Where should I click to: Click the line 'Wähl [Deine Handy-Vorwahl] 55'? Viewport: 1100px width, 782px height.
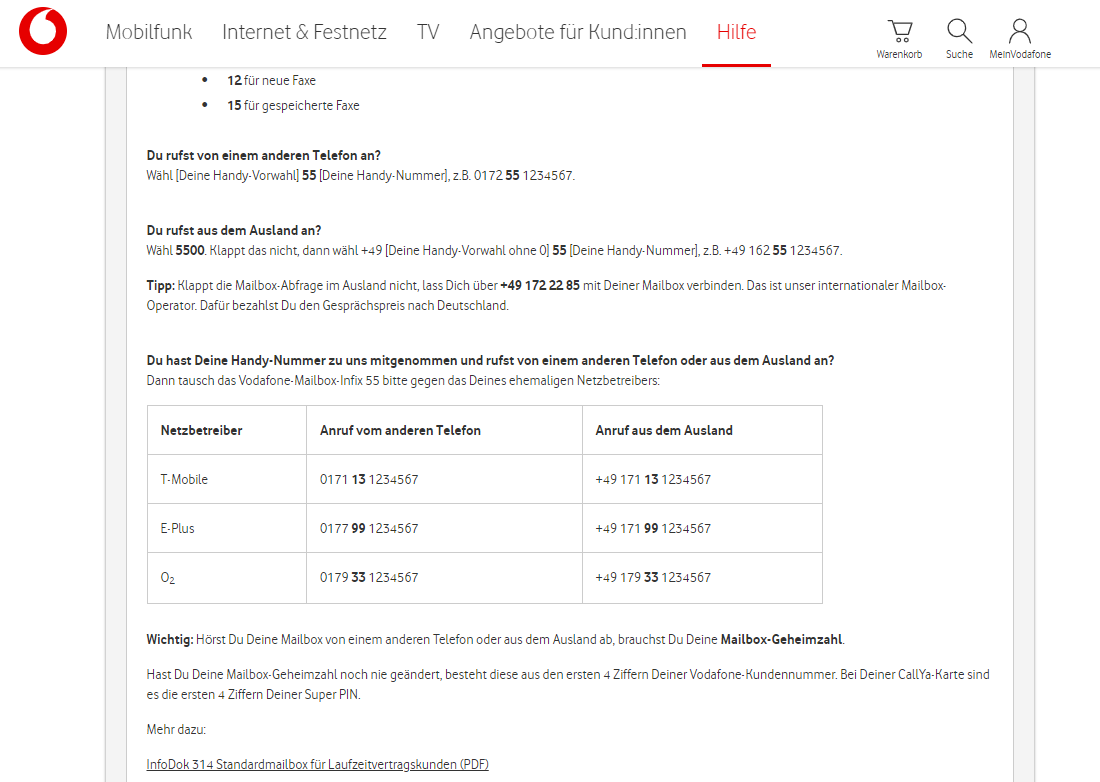coord(361,176)
